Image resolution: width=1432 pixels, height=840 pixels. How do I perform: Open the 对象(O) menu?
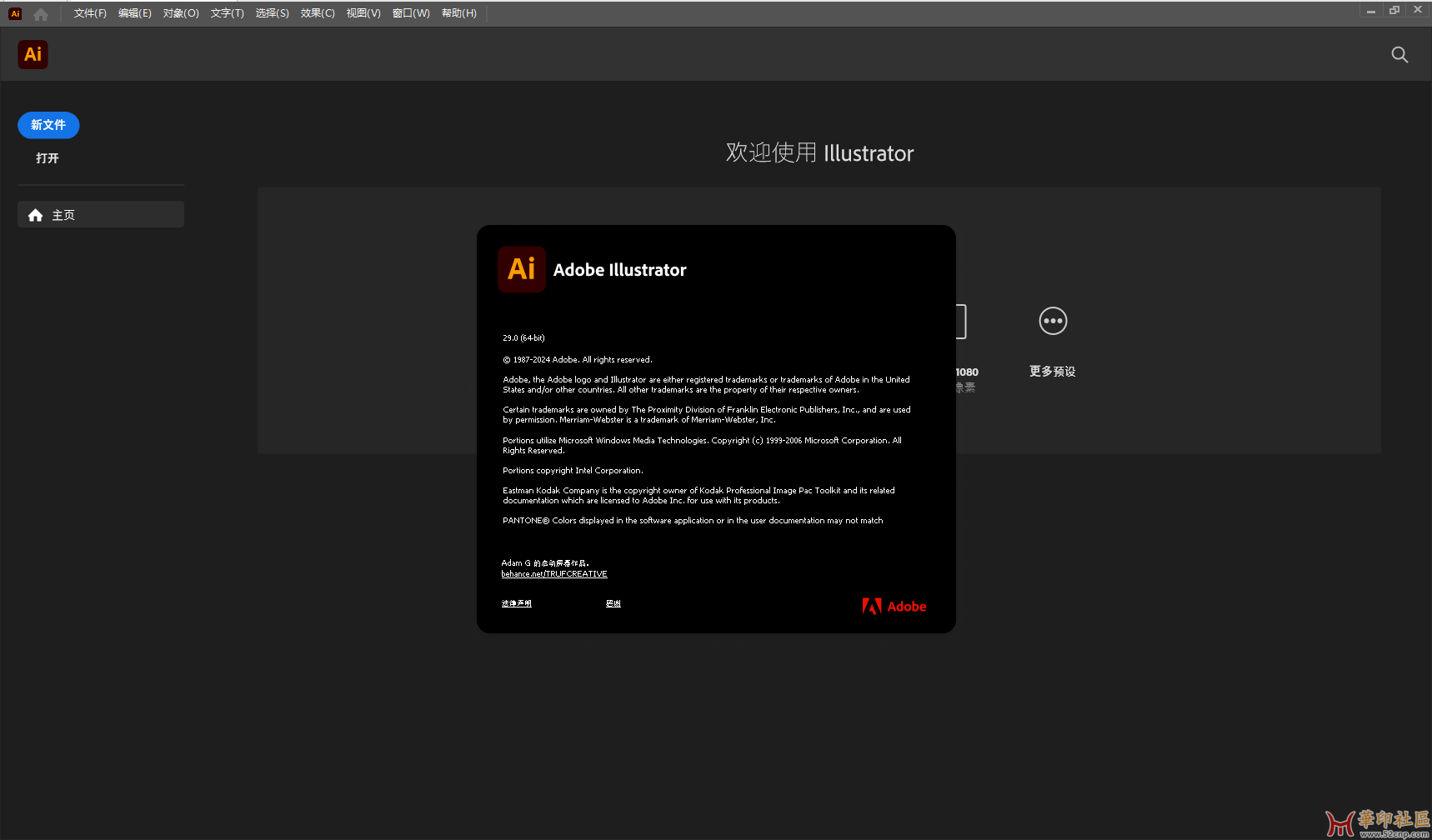pos(181,13)
